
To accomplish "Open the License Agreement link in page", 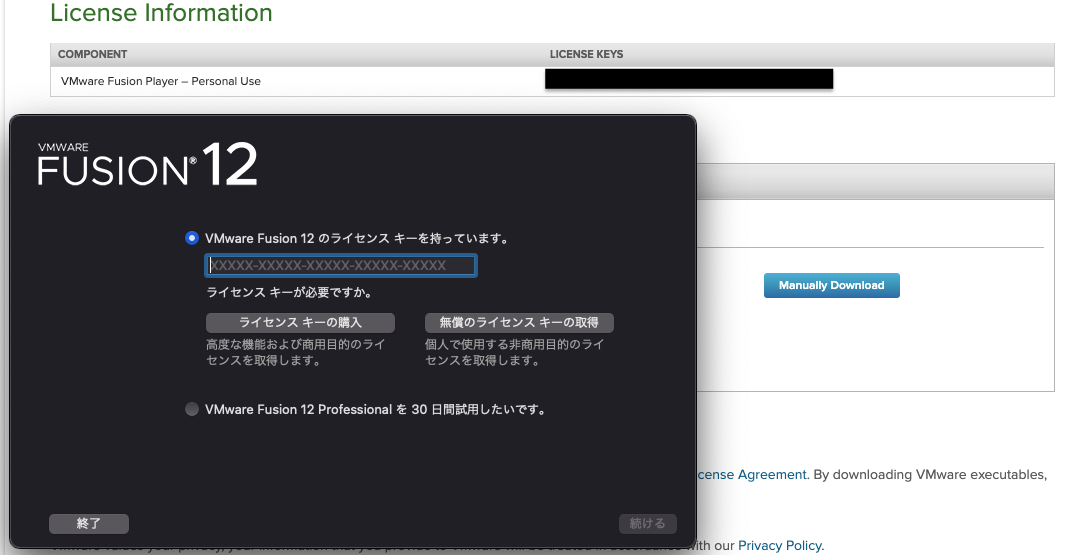I will [752, 475].
